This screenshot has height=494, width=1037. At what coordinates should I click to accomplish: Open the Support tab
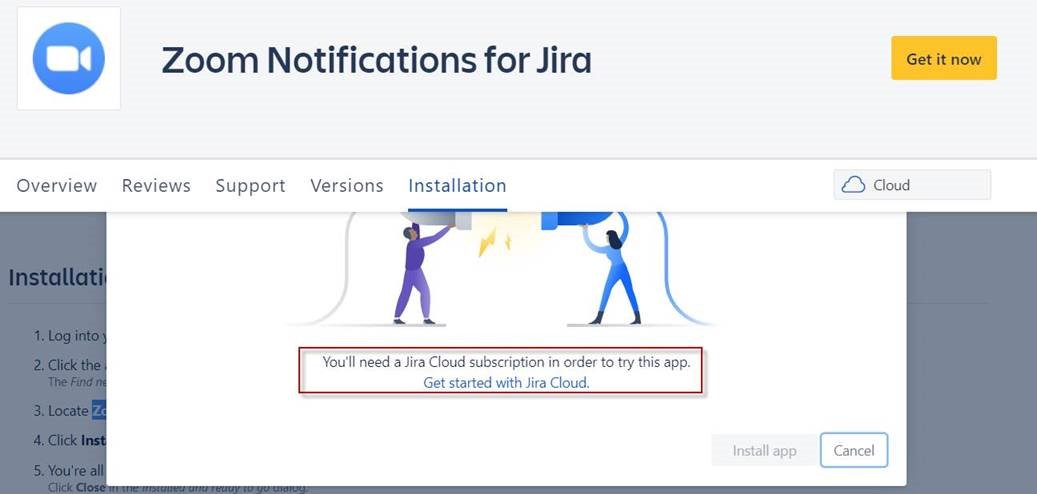click(251, 186)
